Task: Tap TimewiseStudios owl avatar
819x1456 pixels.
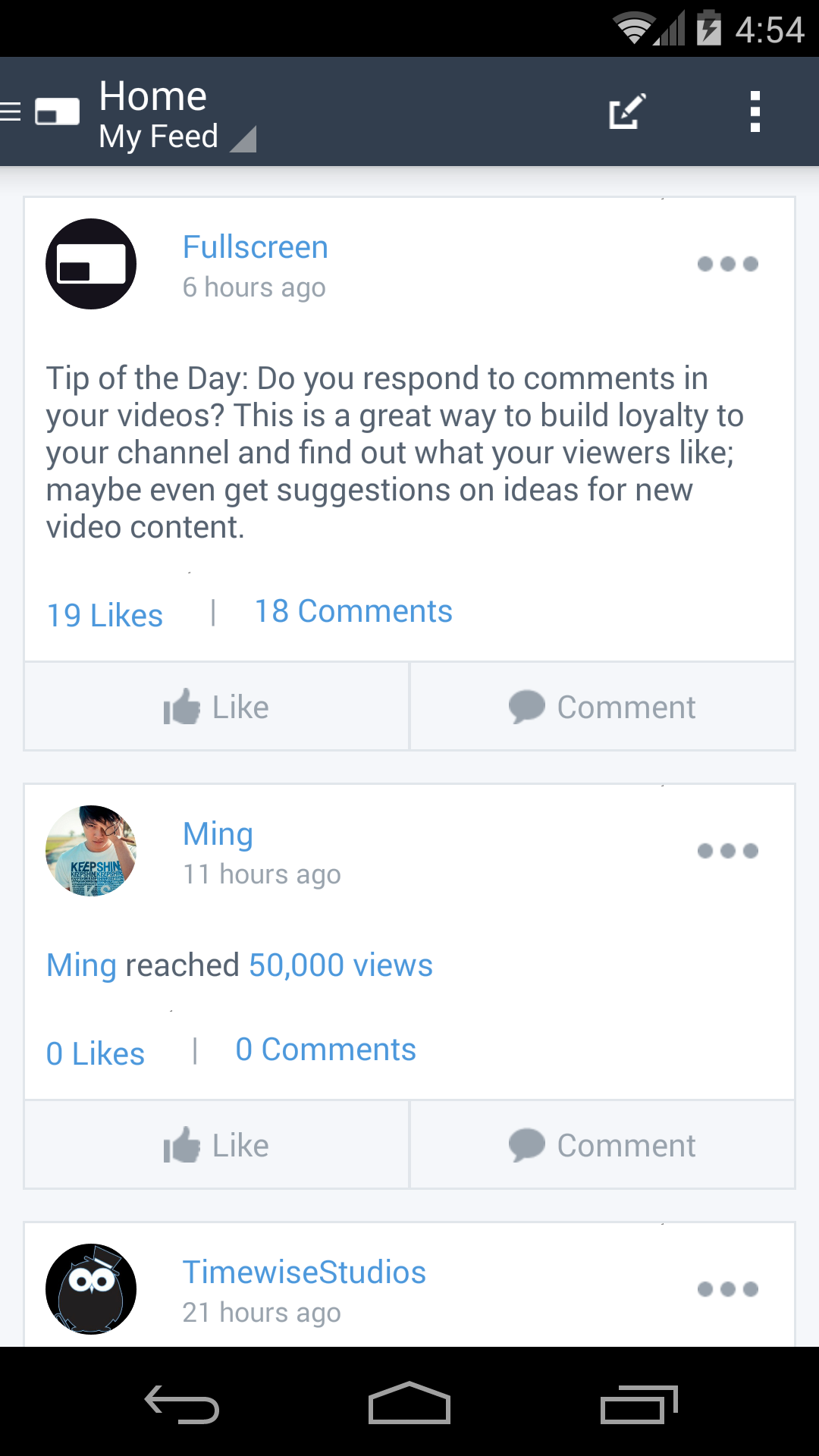Action: [x=91, y=1289]
